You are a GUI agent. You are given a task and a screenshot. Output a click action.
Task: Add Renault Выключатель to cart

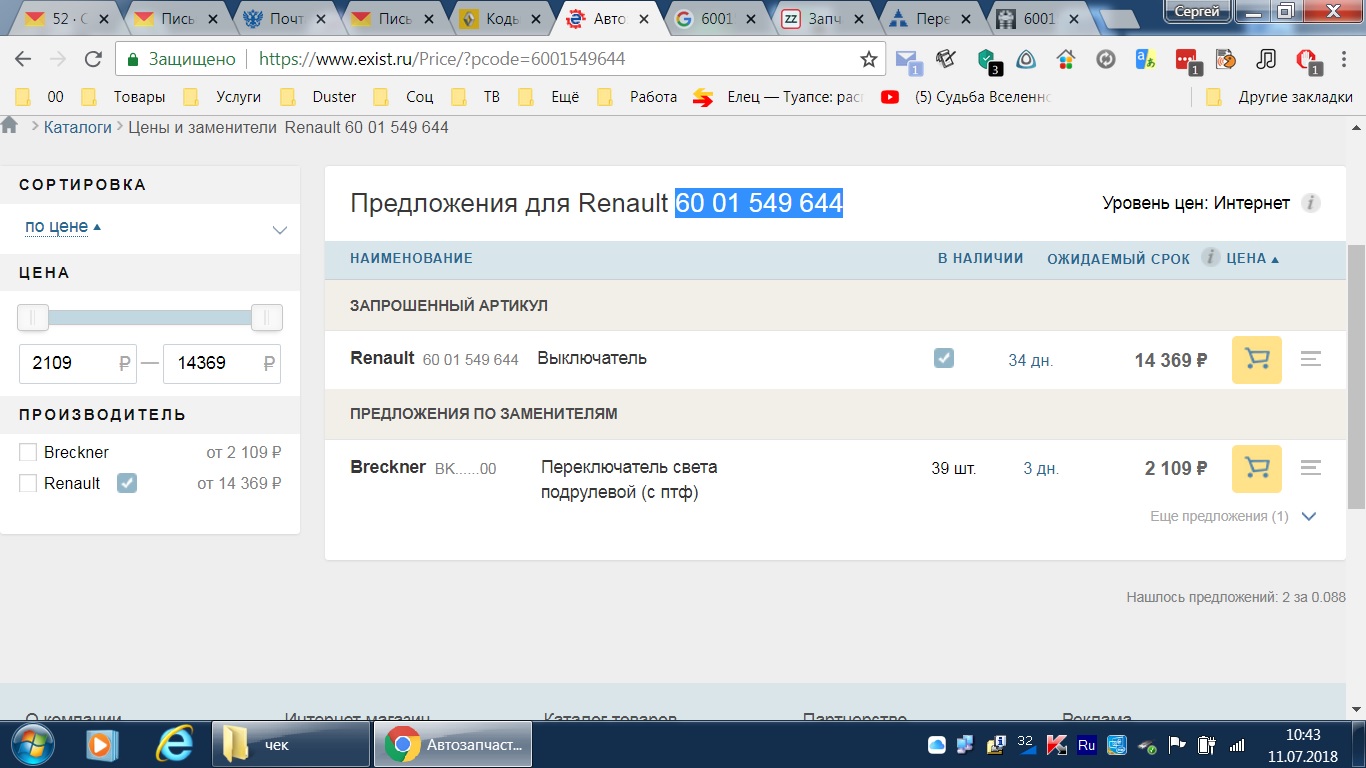click(1256, 360)
